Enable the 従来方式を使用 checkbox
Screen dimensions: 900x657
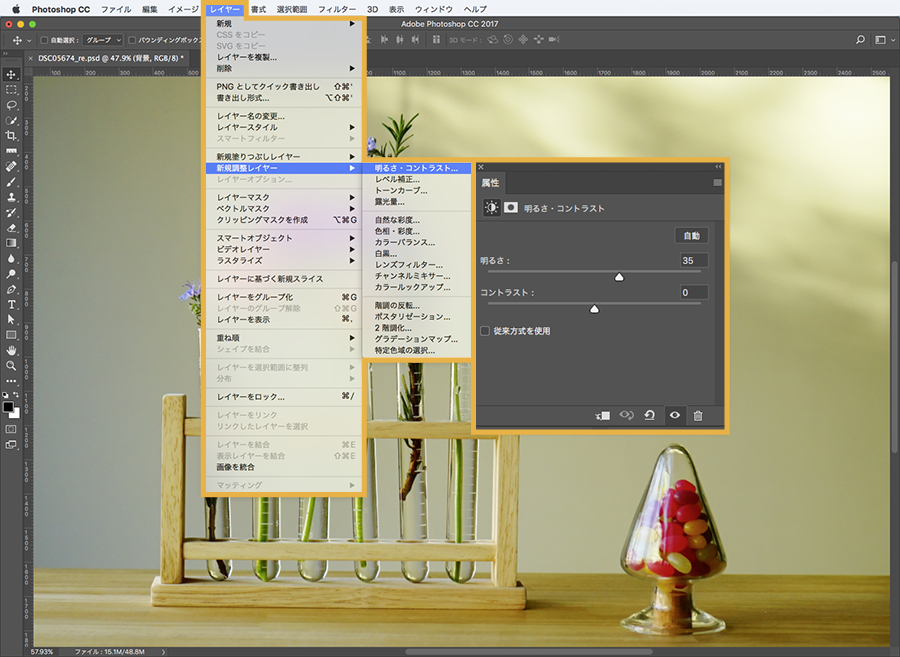[x=485, y=331]
